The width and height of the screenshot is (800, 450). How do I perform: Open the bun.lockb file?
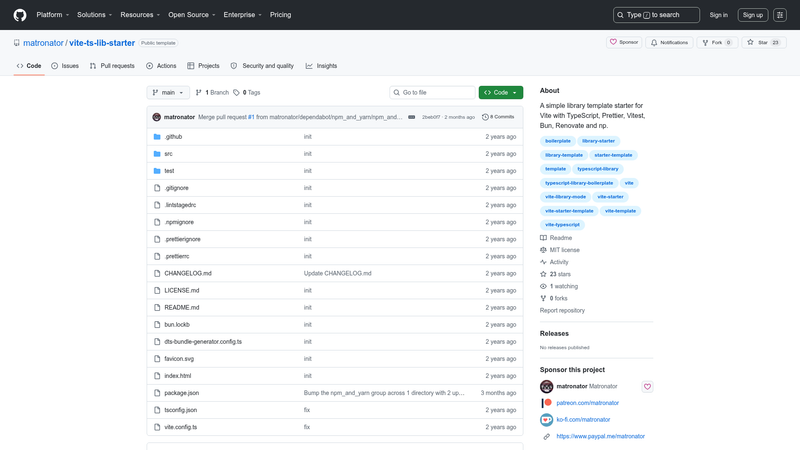(x=177, y=324)
